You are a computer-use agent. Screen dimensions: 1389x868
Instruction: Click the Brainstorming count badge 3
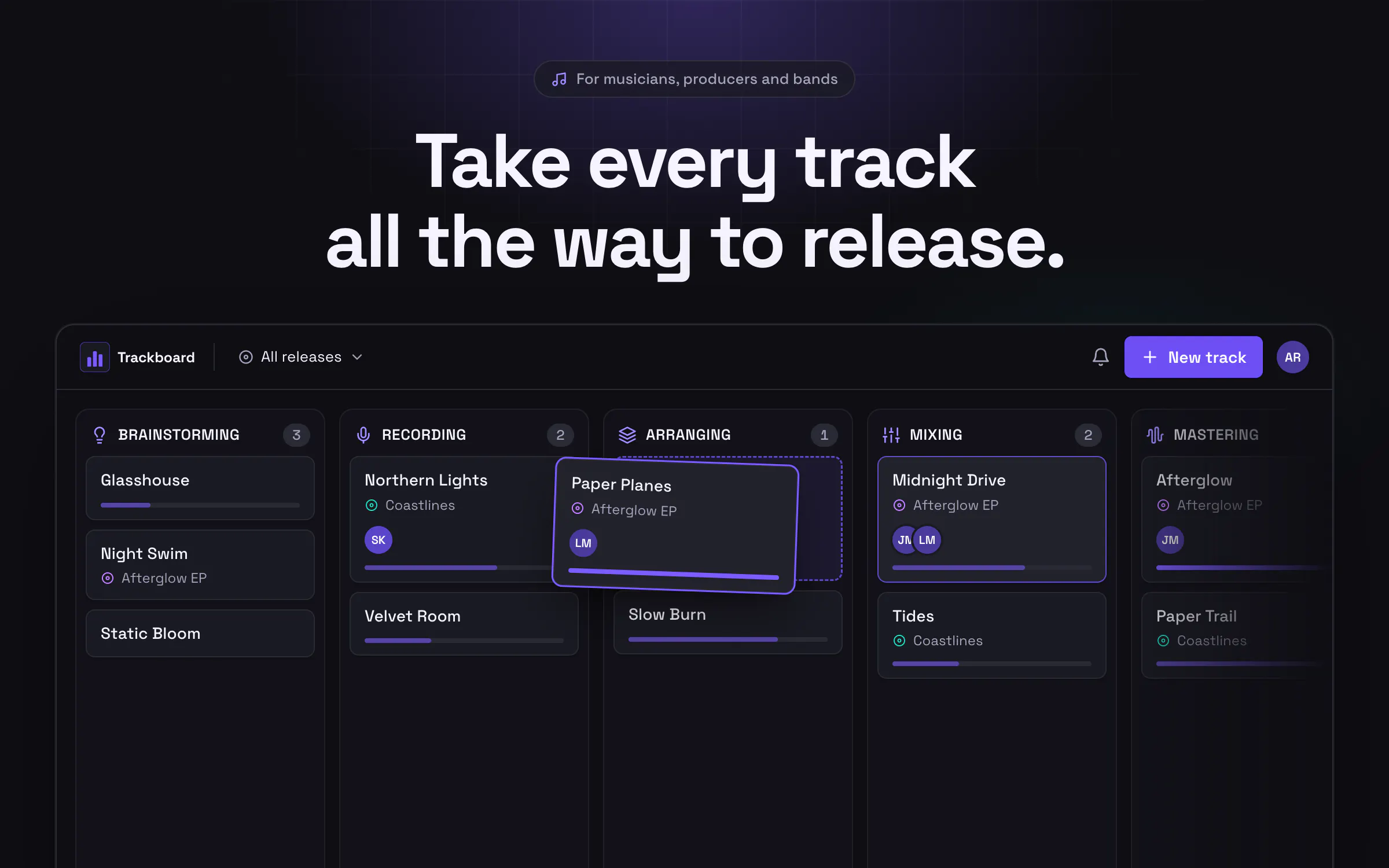pyautogui.click(x=296, y=435)
